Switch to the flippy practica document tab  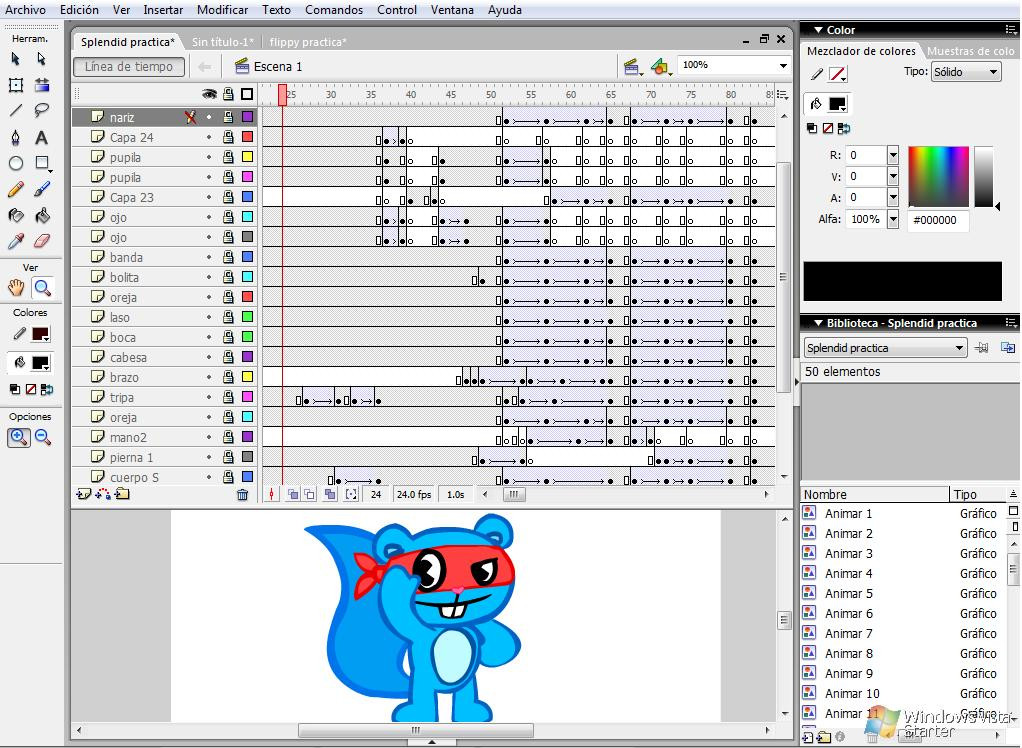[308, 42]
